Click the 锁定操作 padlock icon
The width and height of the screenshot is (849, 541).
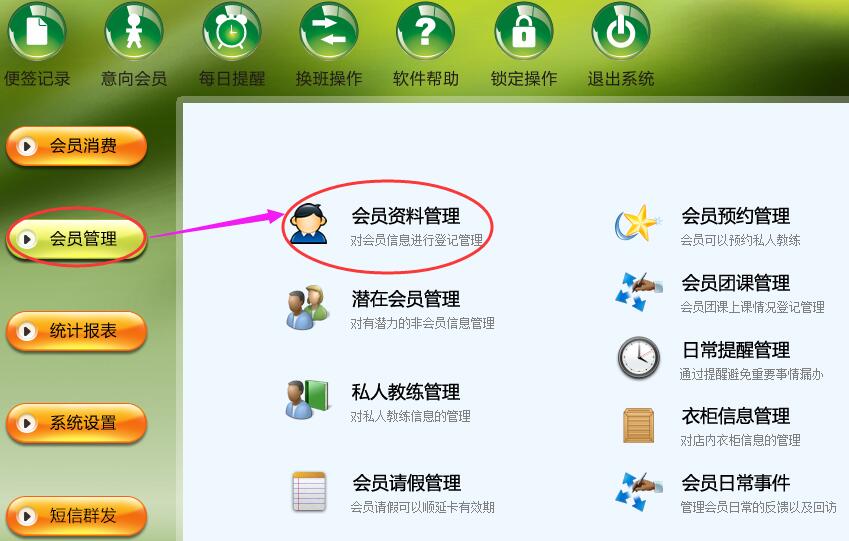(524, 31)
